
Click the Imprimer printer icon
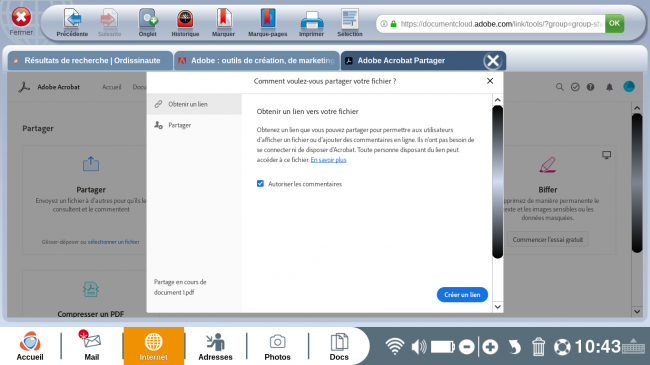pos(311,20)
